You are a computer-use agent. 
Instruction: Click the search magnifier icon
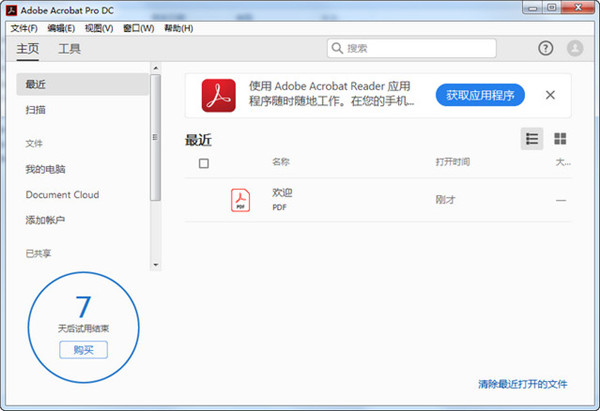click(x=340, y=48)
